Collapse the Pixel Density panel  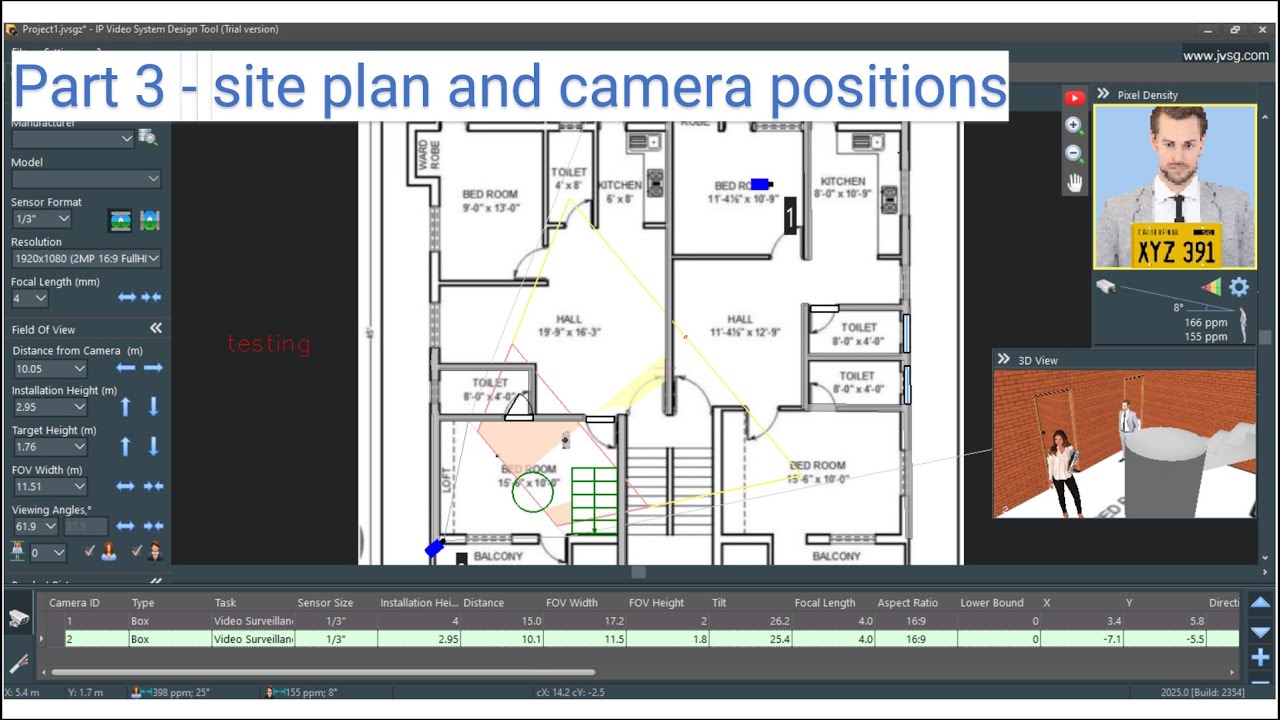[1103, 94]
